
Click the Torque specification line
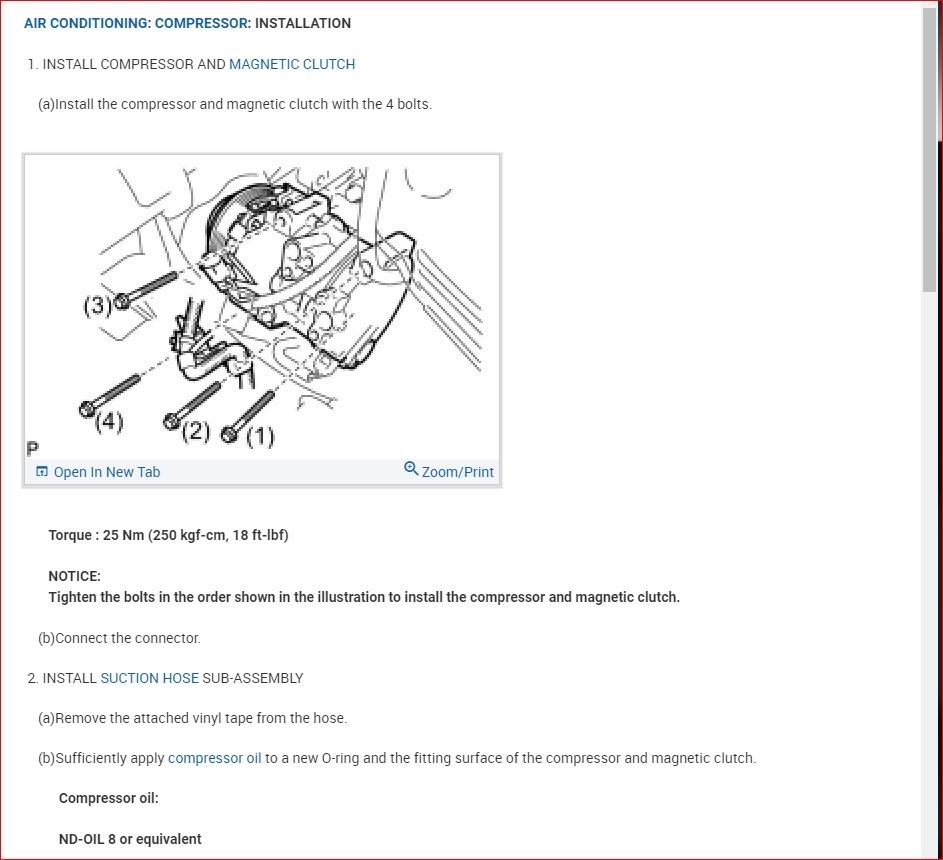pyautogui.click(x=168, y=535)
